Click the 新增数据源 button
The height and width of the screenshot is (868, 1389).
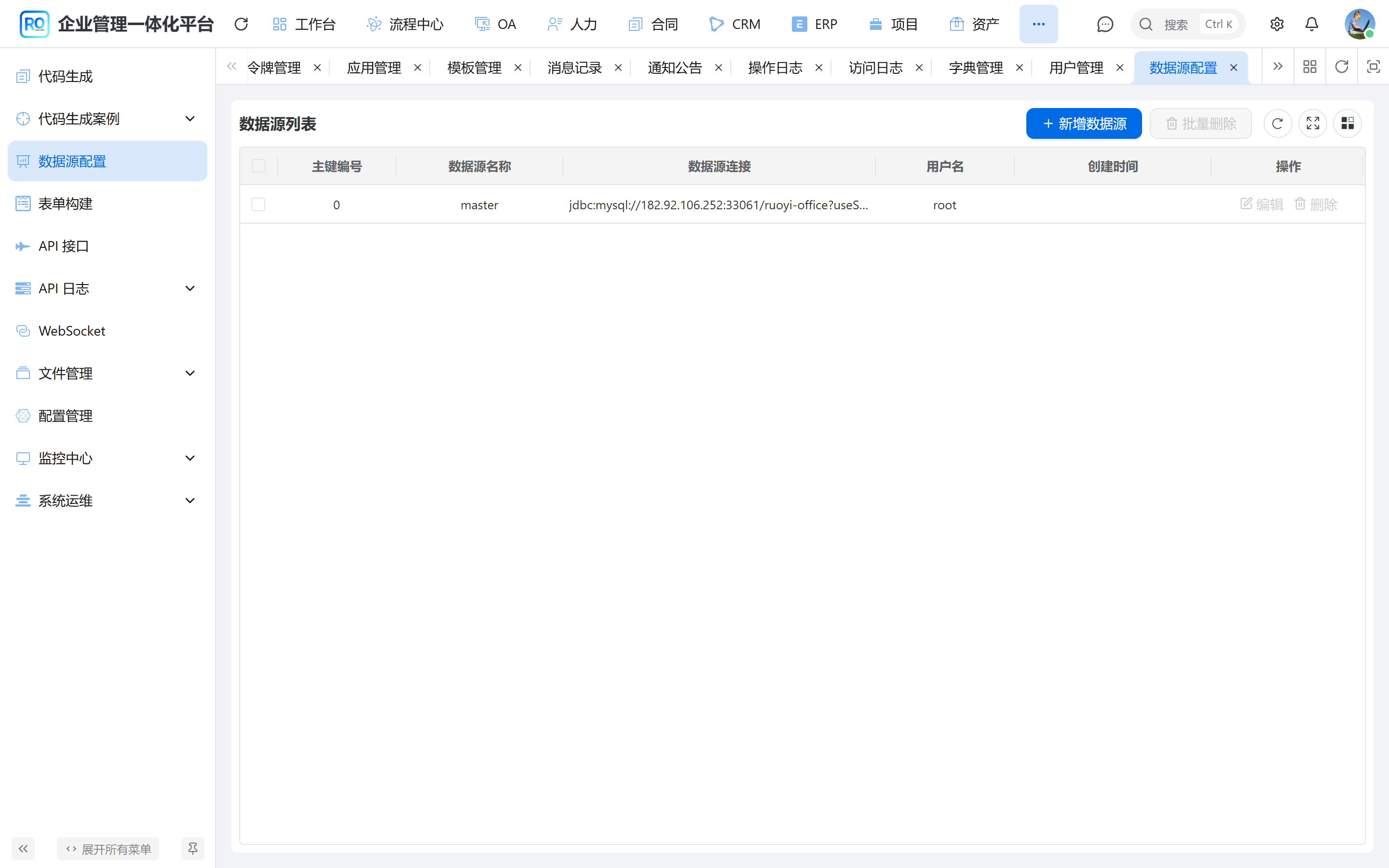(1084, 123)
